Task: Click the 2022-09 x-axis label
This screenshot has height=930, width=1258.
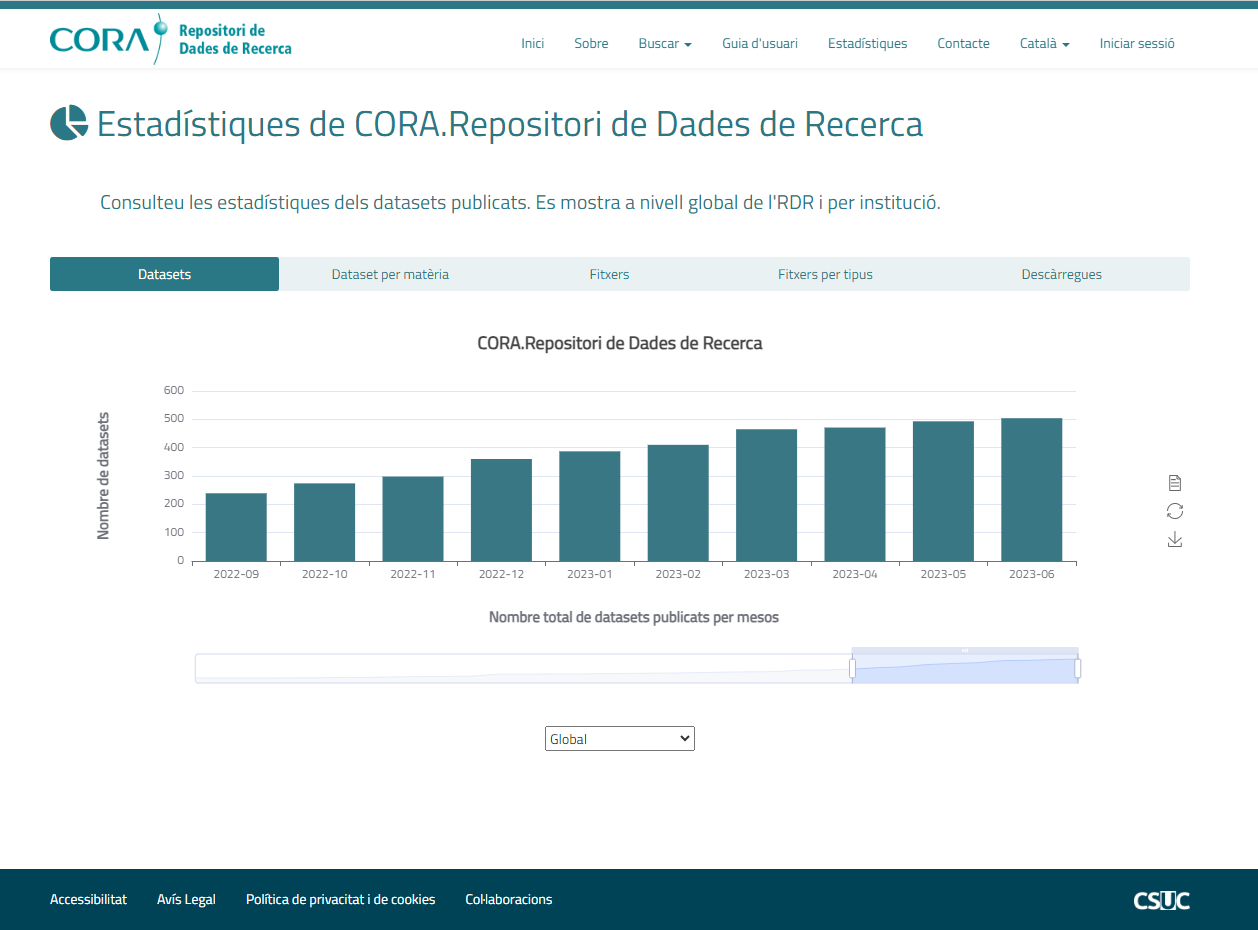Action: pyautogui.click(x=236, y=574)
